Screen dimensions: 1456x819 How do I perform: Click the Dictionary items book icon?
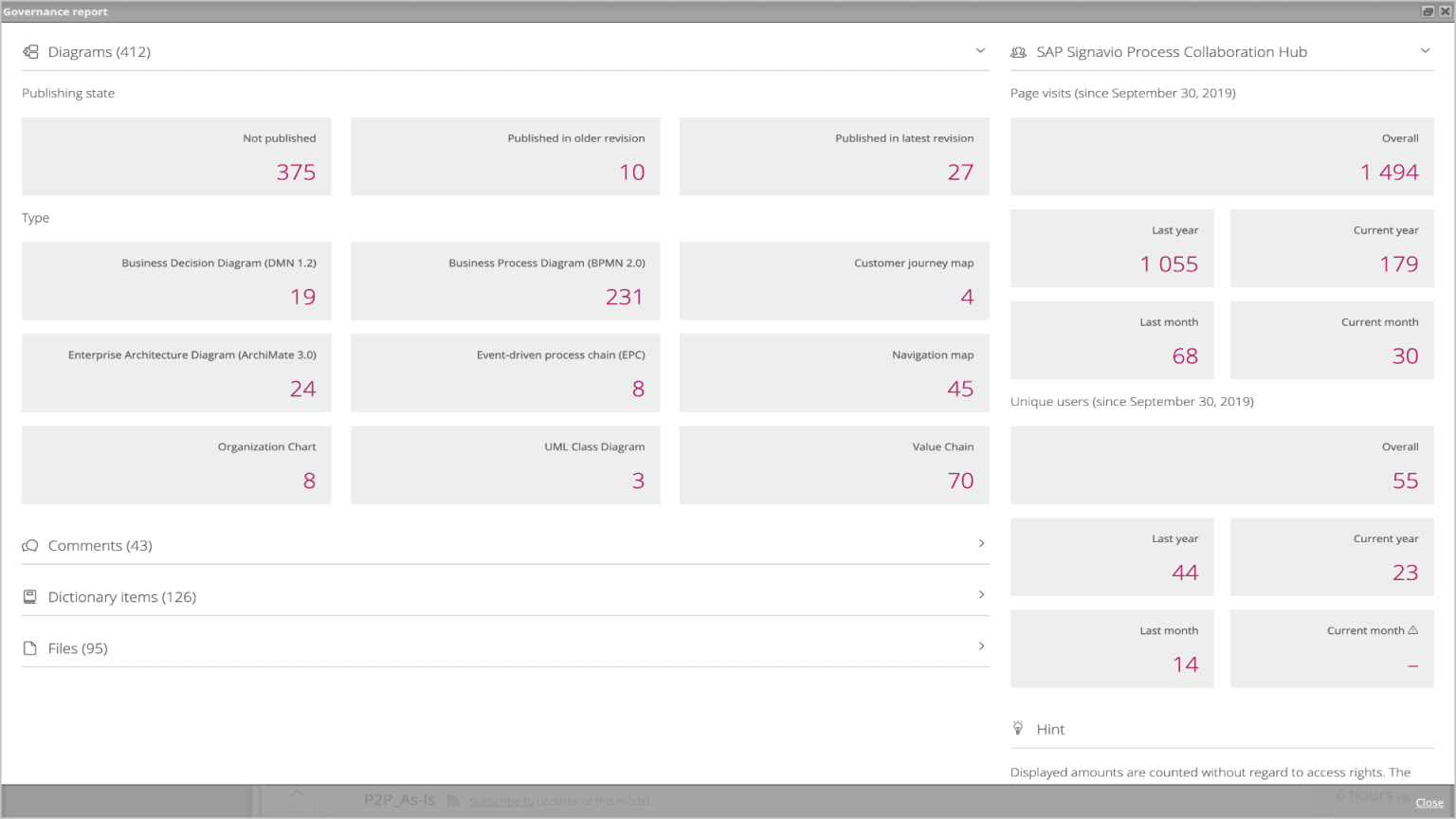(29, 596)
